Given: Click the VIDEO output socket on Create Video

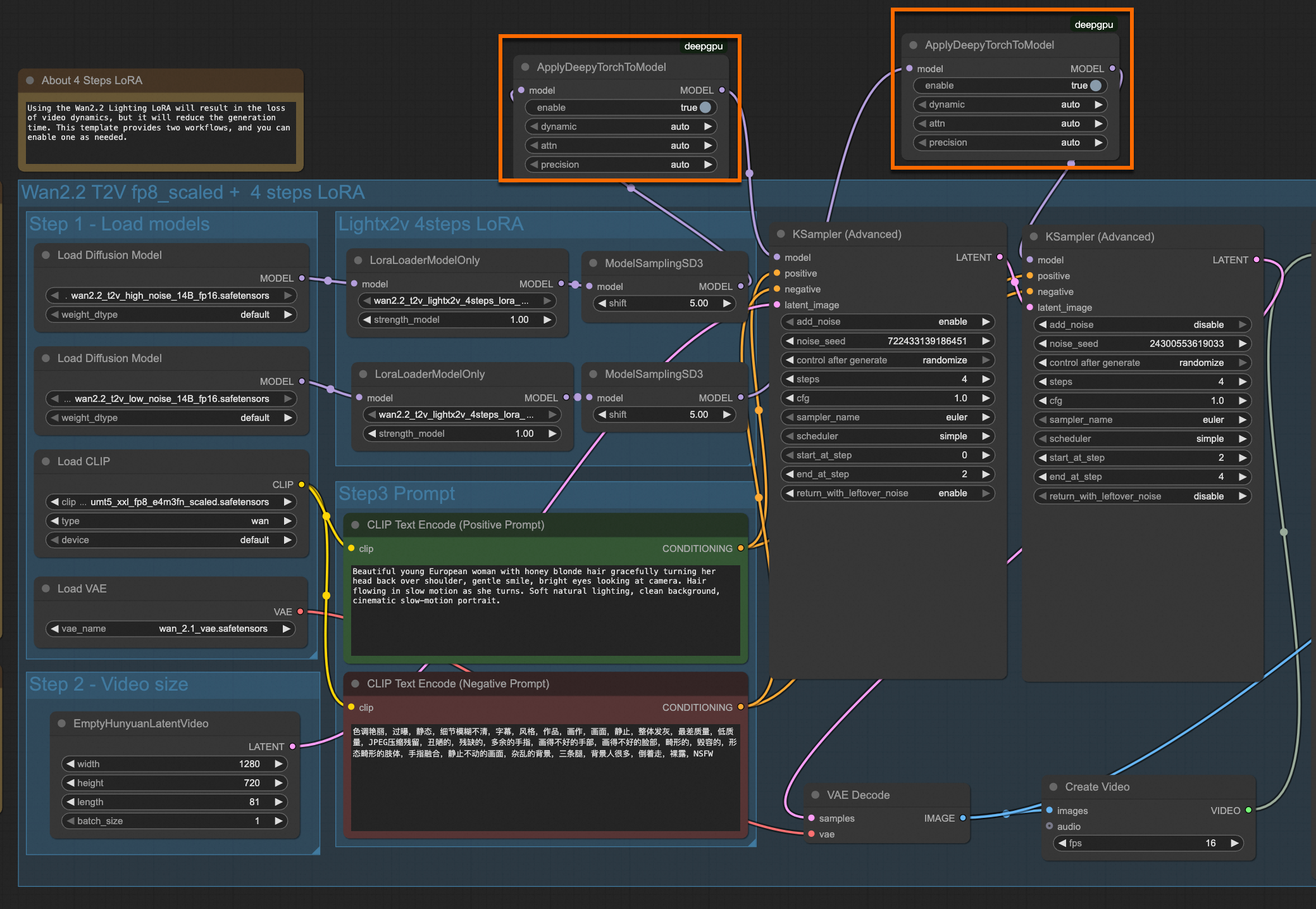Looking at the screenshot, I should [x=1248, y=810].
